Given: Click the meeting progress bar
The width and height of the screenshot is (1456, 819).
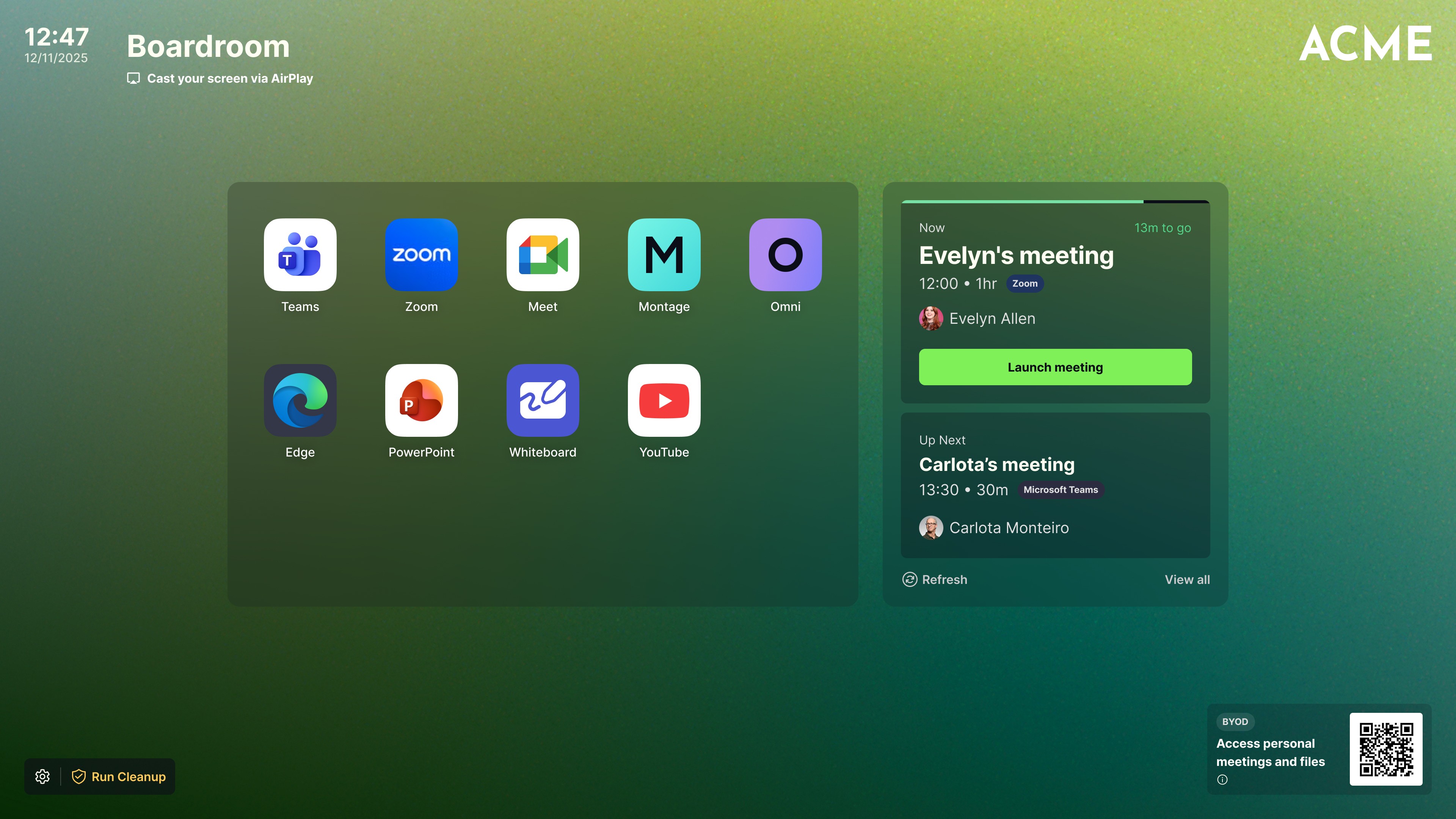Looking at the screenshot, I should coord(1055,201).
